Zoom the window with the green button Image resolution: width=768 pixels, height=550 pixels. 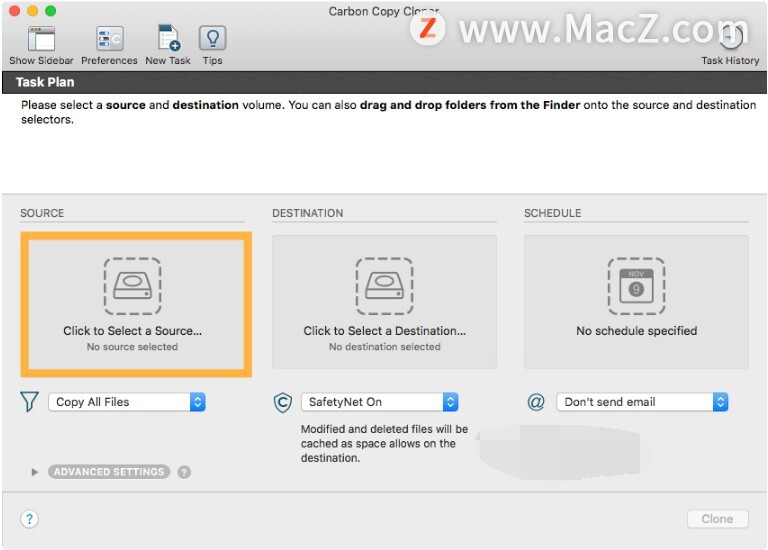click(x=50, y=11)
